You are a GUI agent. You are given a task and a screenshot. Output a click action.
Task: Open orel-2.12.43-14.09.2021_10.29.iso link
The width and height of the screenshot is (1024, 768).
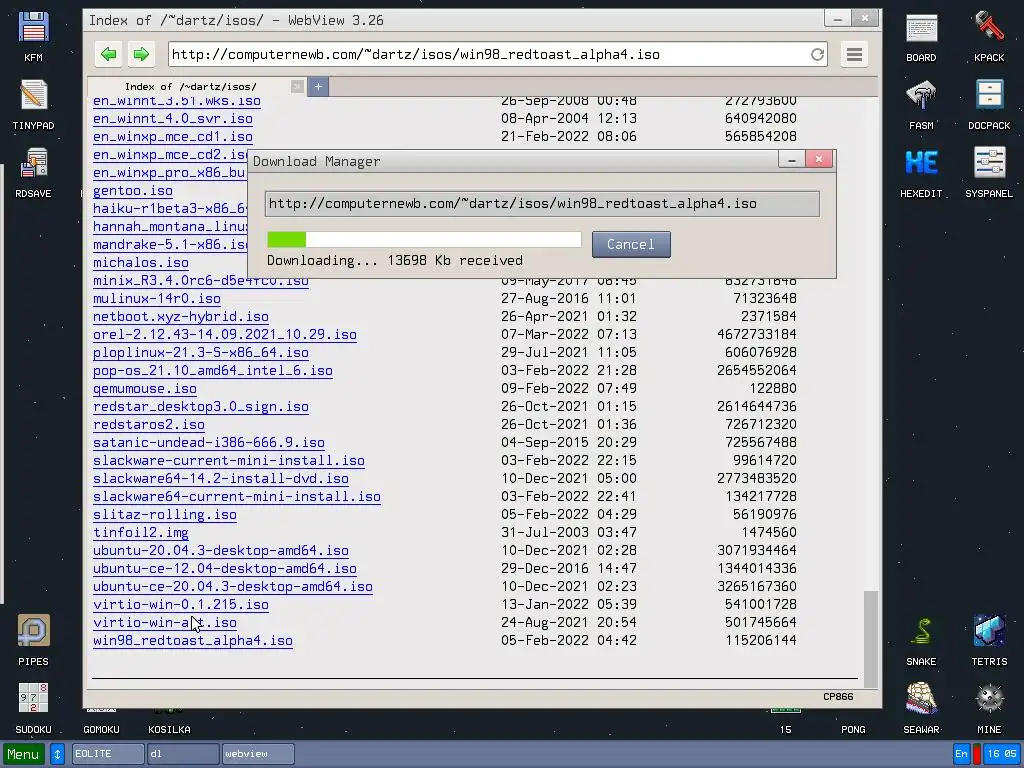225,334
